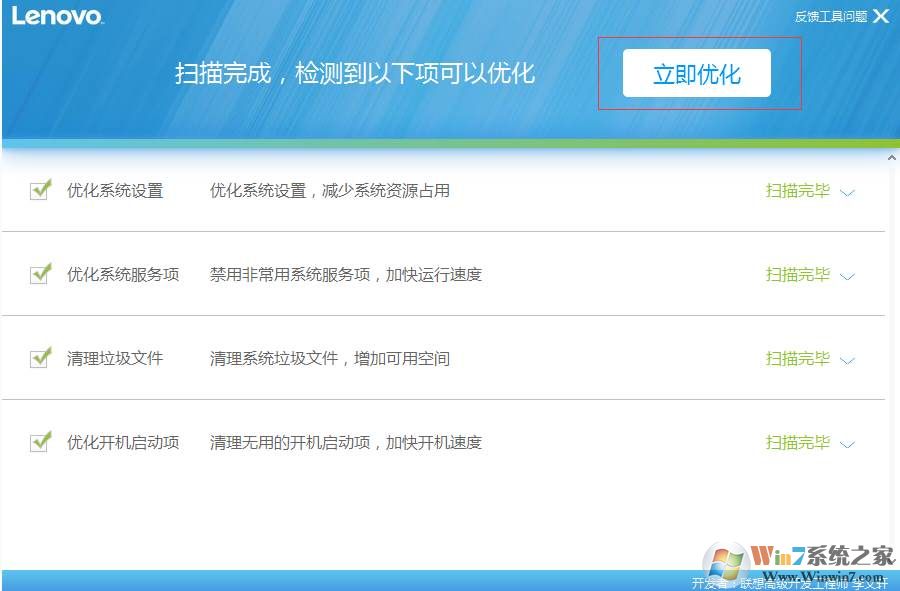Select the 优化开机启动项 item label

coord(123,442)
